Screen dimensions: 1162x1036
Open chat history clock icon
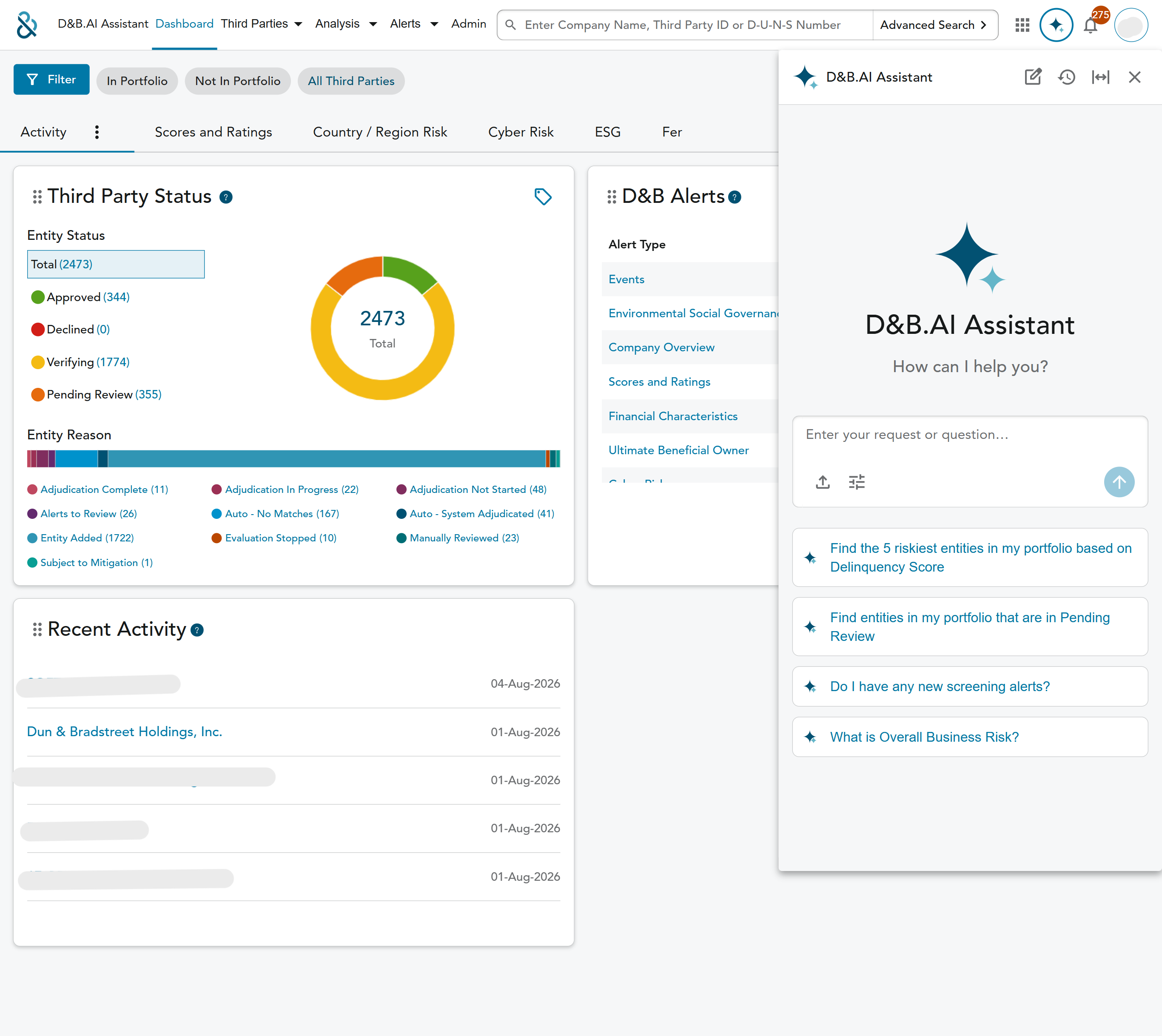[x=1066, y=77]
